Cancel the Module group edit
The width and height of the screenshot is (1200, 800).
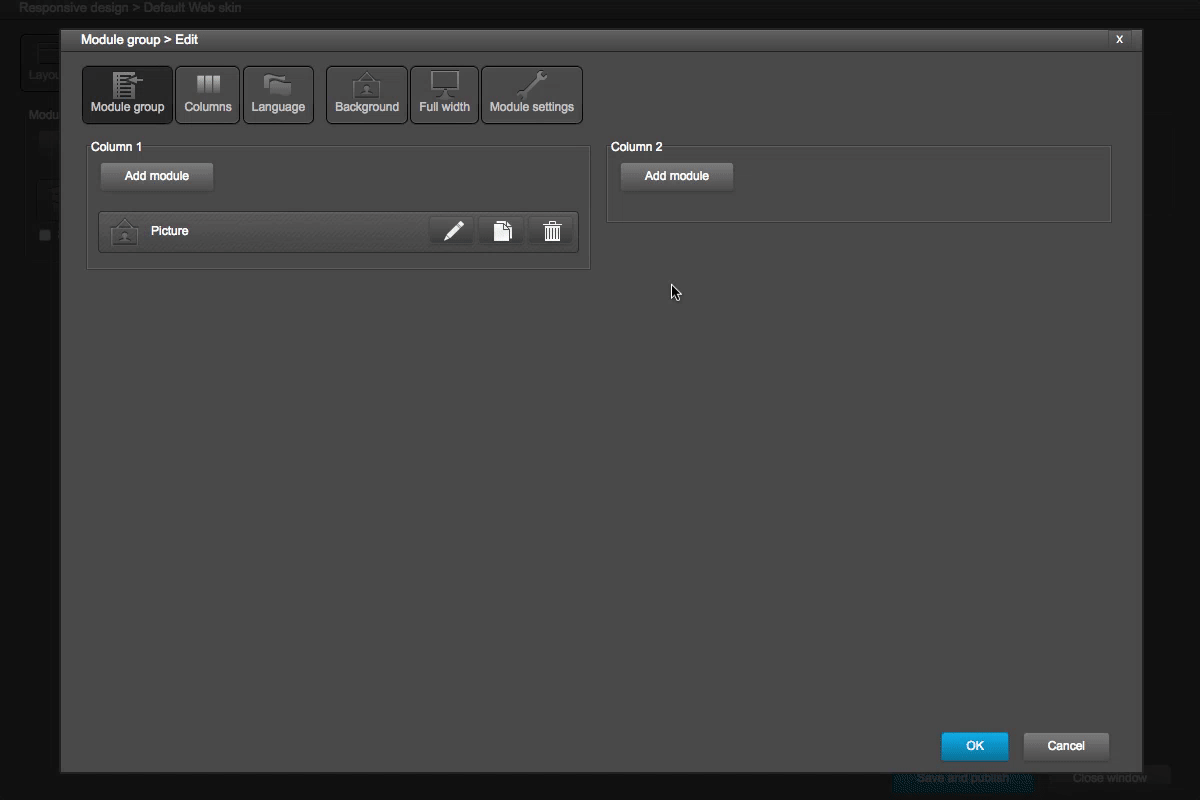point(1065,746)
